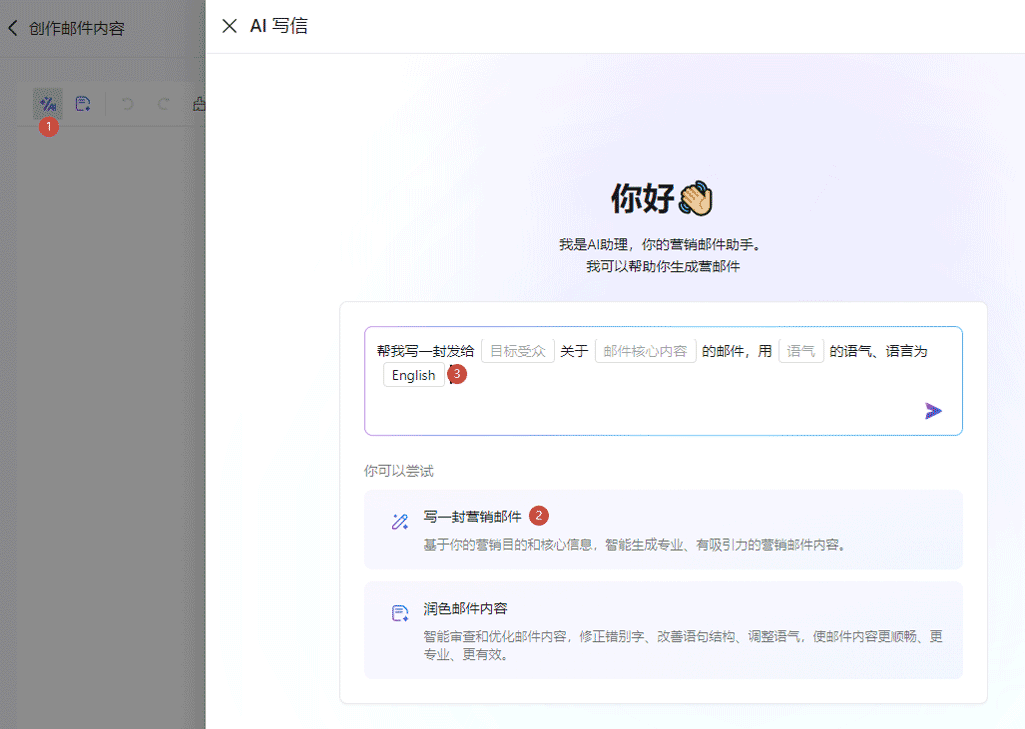Image resolution: width=1025 pixels, height=729 pixels.
Task: Open the English language selector
Action: 413,374
